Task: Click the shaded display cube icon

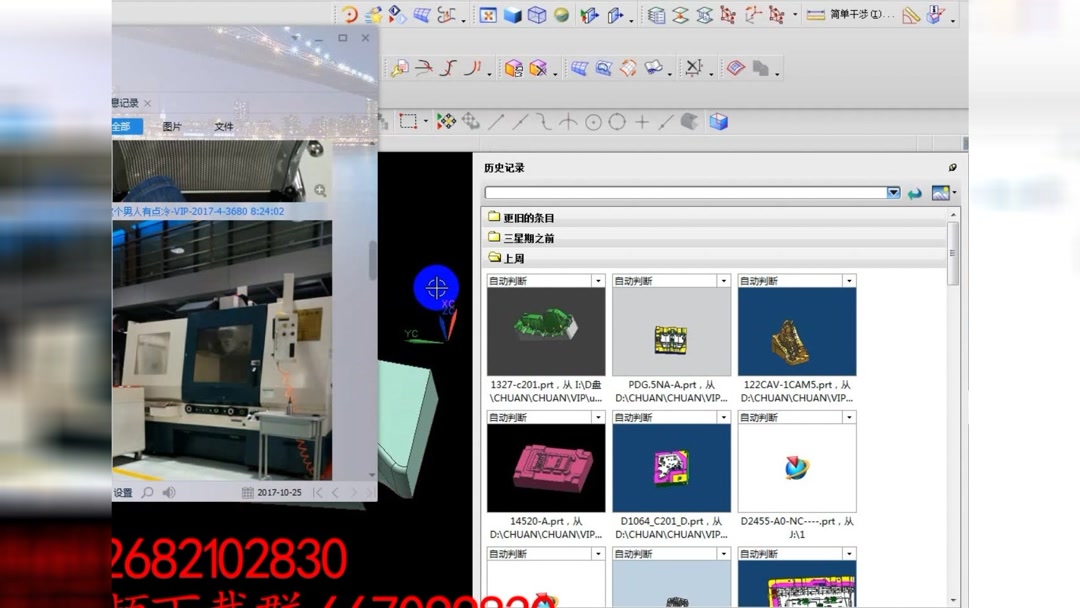Action: (720, 120)
